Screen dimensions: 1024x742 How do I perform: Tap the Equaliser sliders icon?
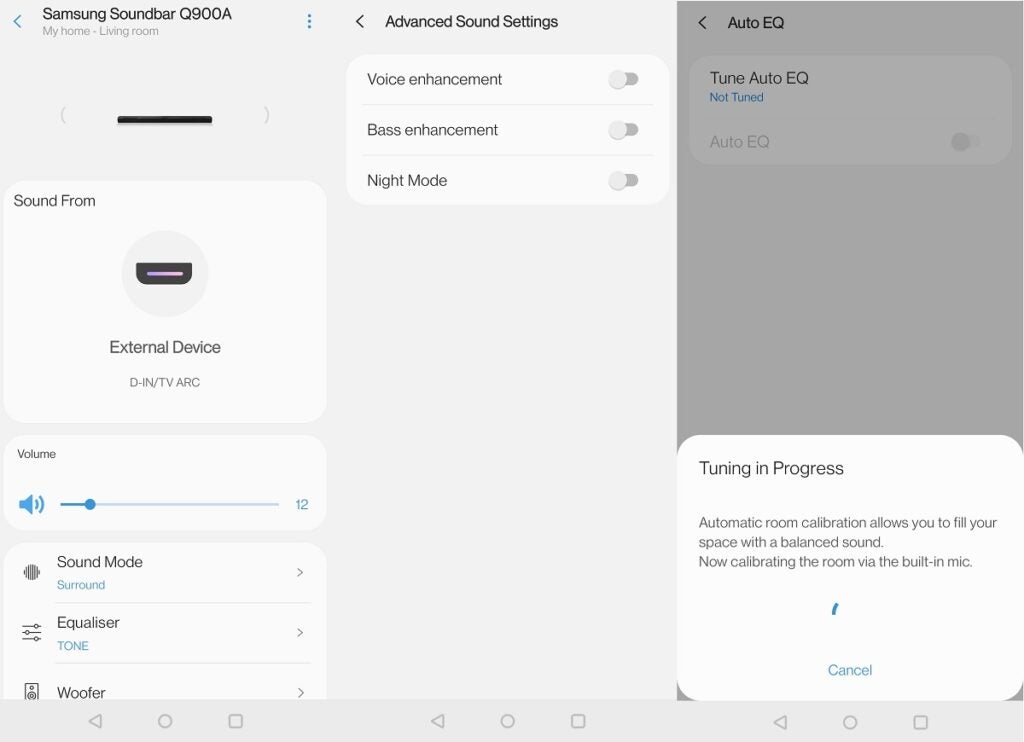coord(32,633)
